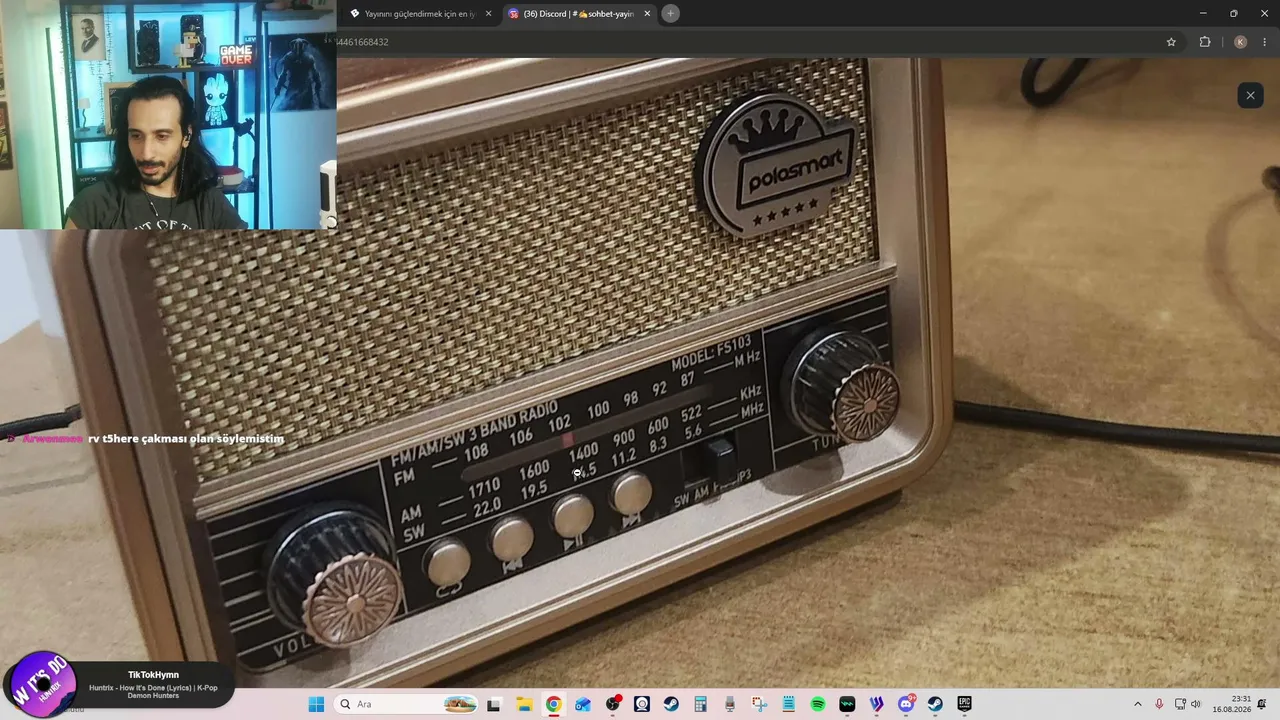The width and height of the screenshot is (1280, 720).
Task: Open the volume control in system tray
Action: pyautogui.click(x=1196, y=704)
